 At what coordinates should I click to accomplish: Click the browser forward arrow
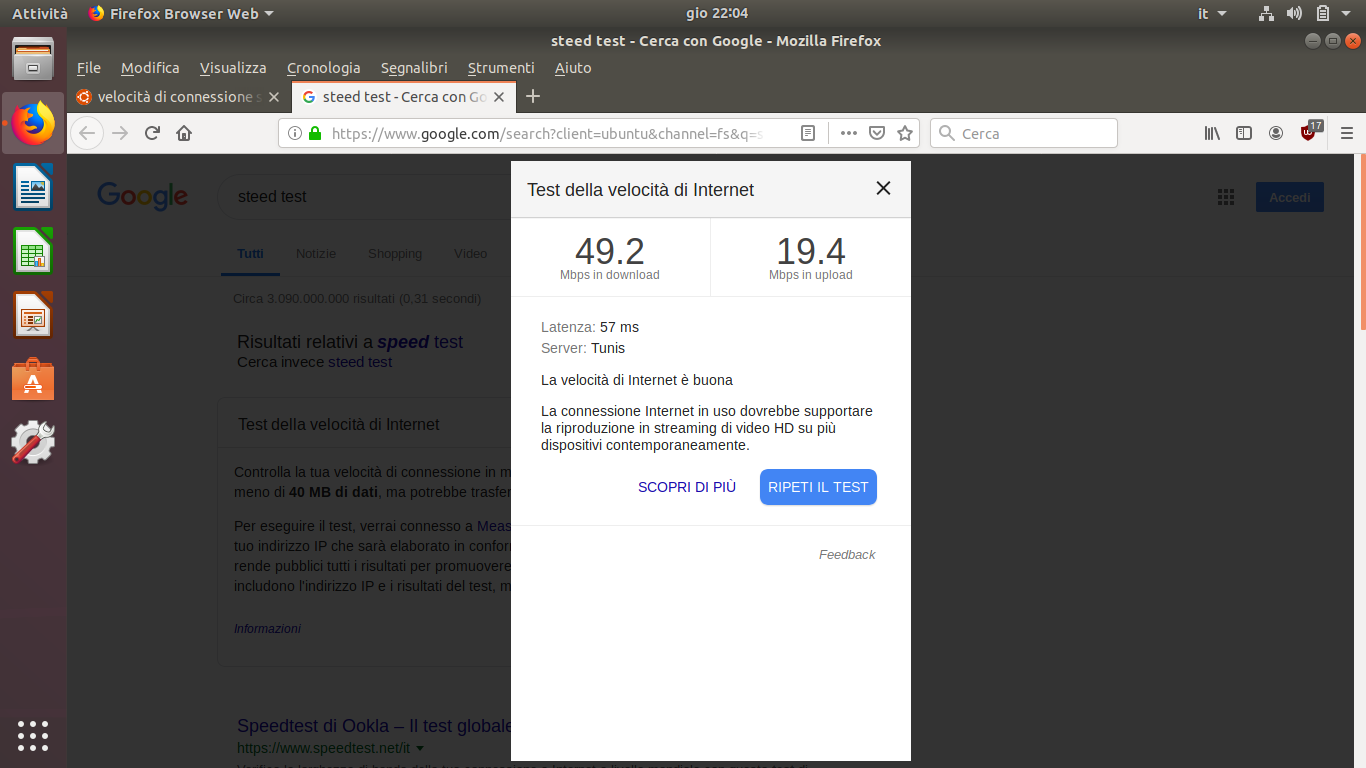[x=120, y=133]
